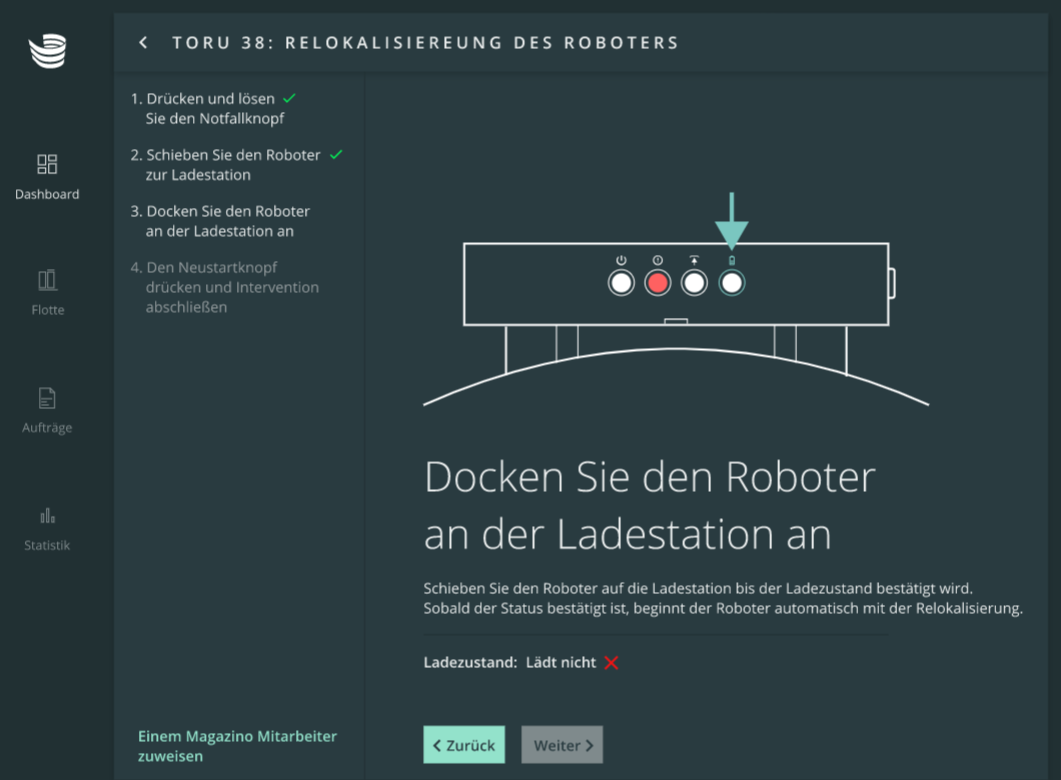Click green checkmark beside step 1
The width and height of the screenshot is (1061, 780).
tap(289, 99)
